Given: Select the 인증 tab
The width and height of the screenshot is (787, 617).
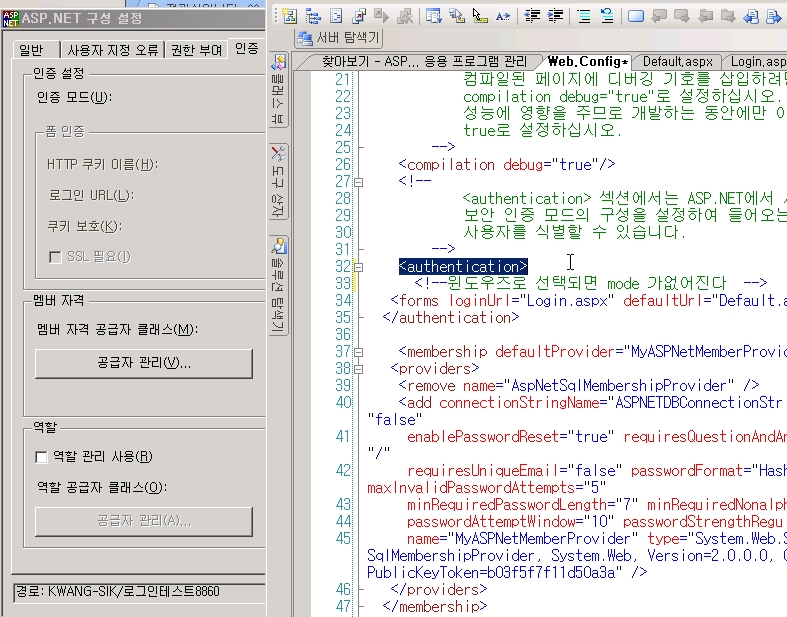Looking at the screenshot, I should point(246,48).
